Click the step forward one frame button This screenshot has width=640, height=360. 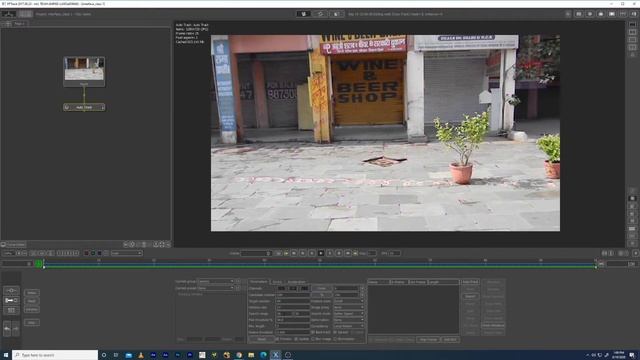coord(339,253)
